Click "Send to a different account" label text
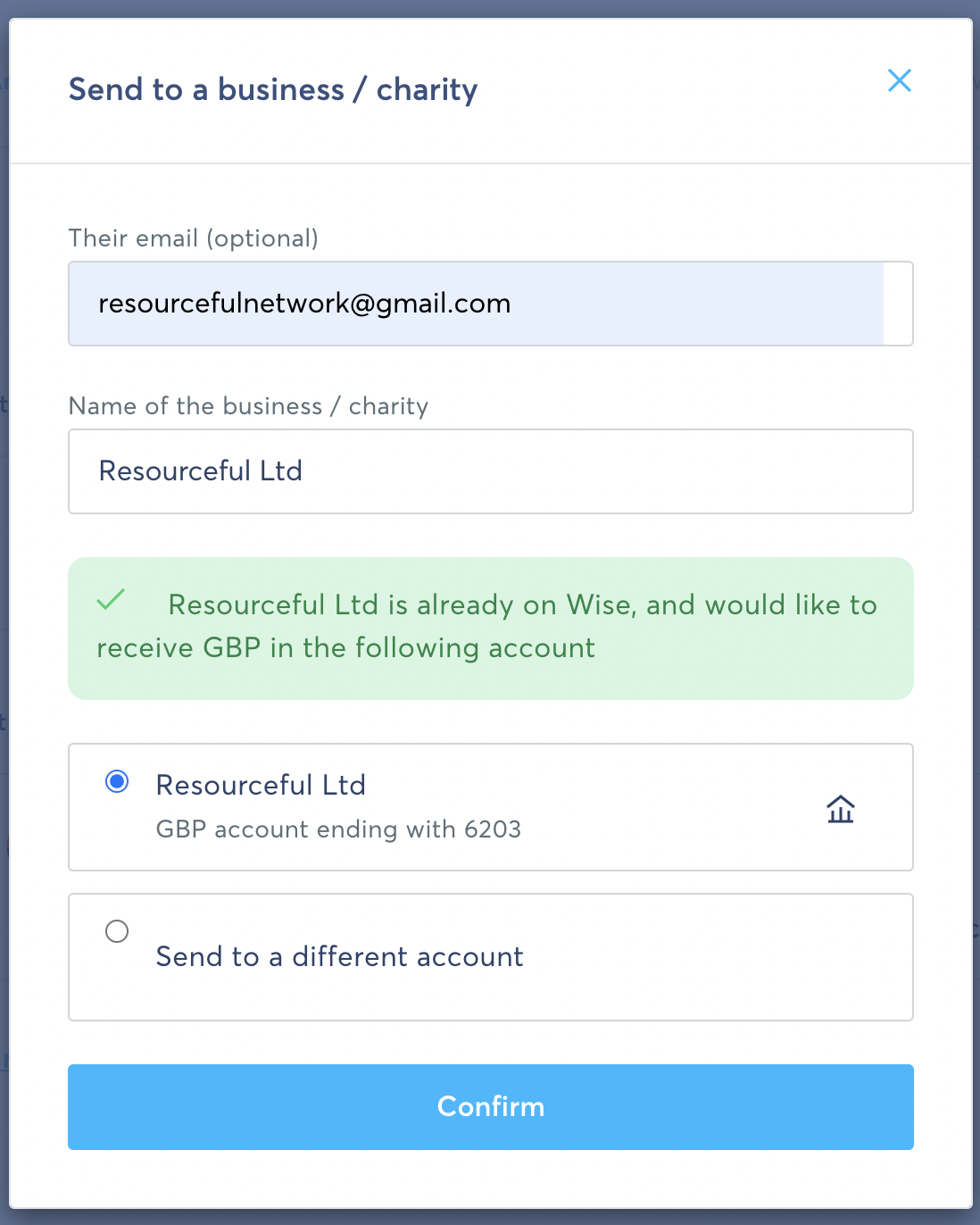The height and width of the screenshot is (1225, 980). [339, 957]
